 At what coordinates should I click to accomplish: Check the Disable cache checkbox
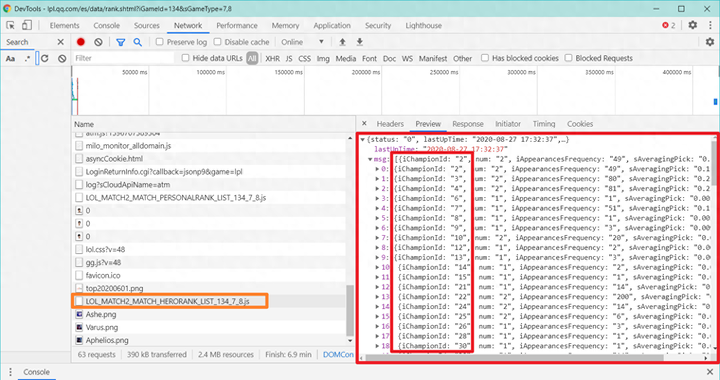[217, 42]
